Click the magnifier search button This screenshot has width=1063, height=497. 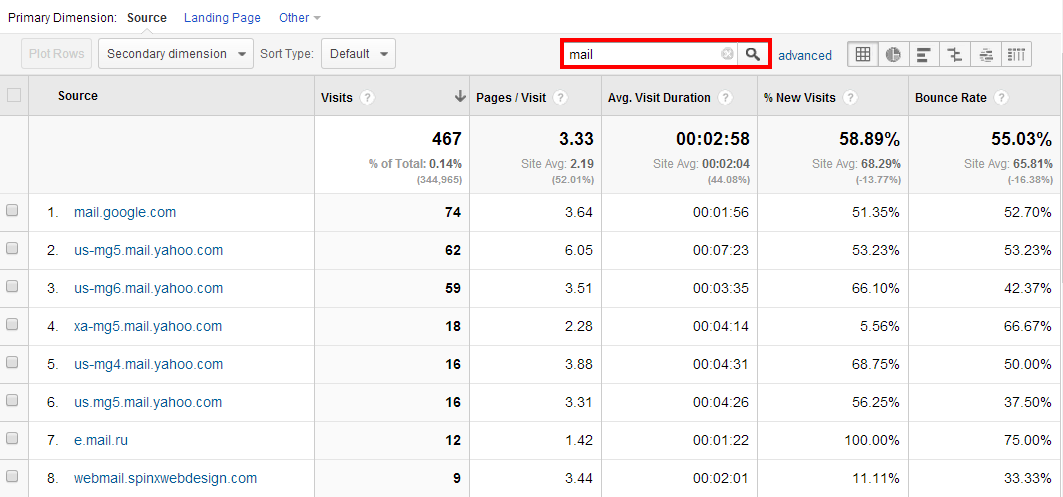pos(753,54)
